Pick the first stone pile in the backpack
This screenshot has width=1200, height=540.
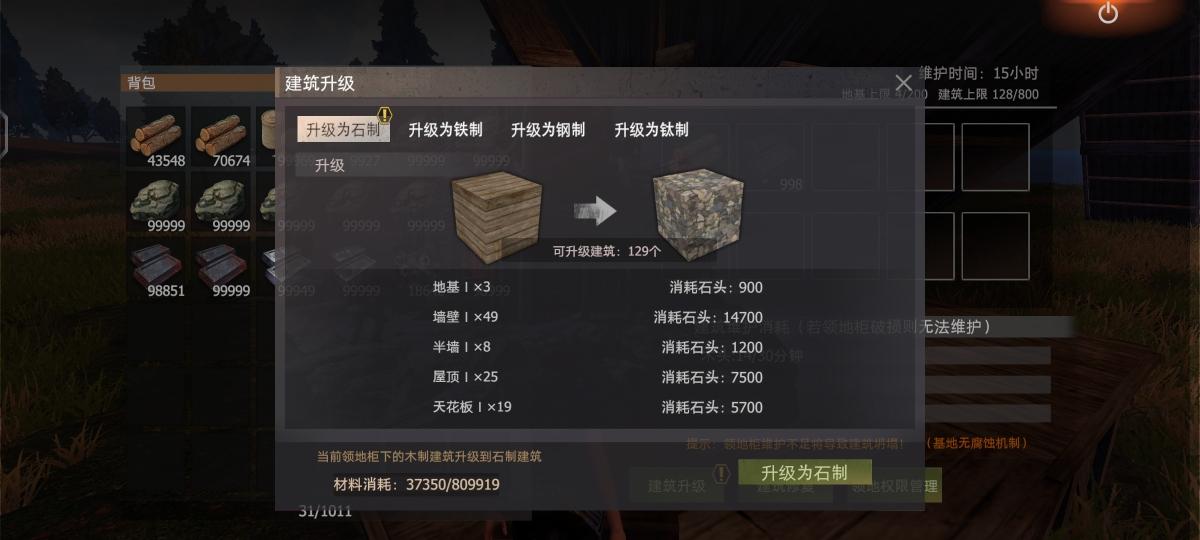click(x=157, y=204)
